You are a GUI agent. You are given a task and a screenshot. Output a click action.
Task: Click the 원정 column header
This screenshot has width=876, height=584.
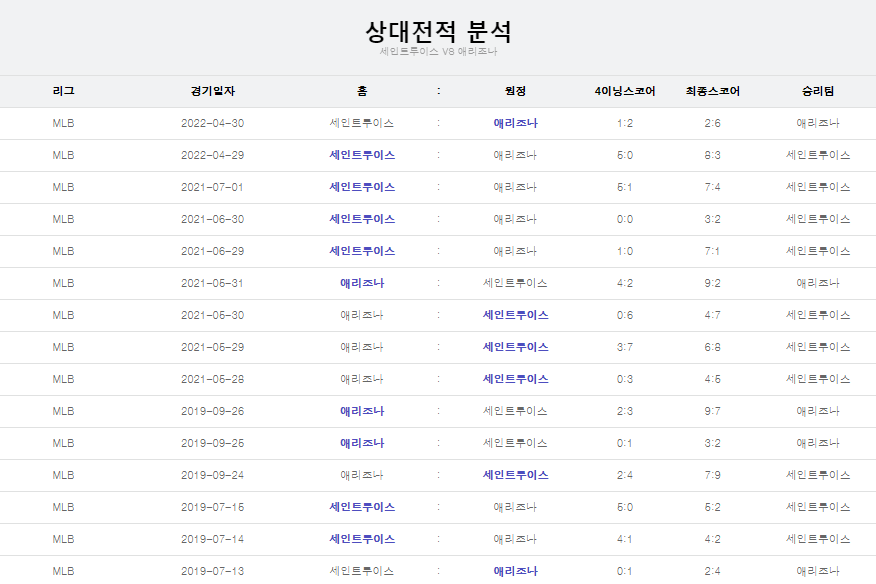tap(515, 91)
